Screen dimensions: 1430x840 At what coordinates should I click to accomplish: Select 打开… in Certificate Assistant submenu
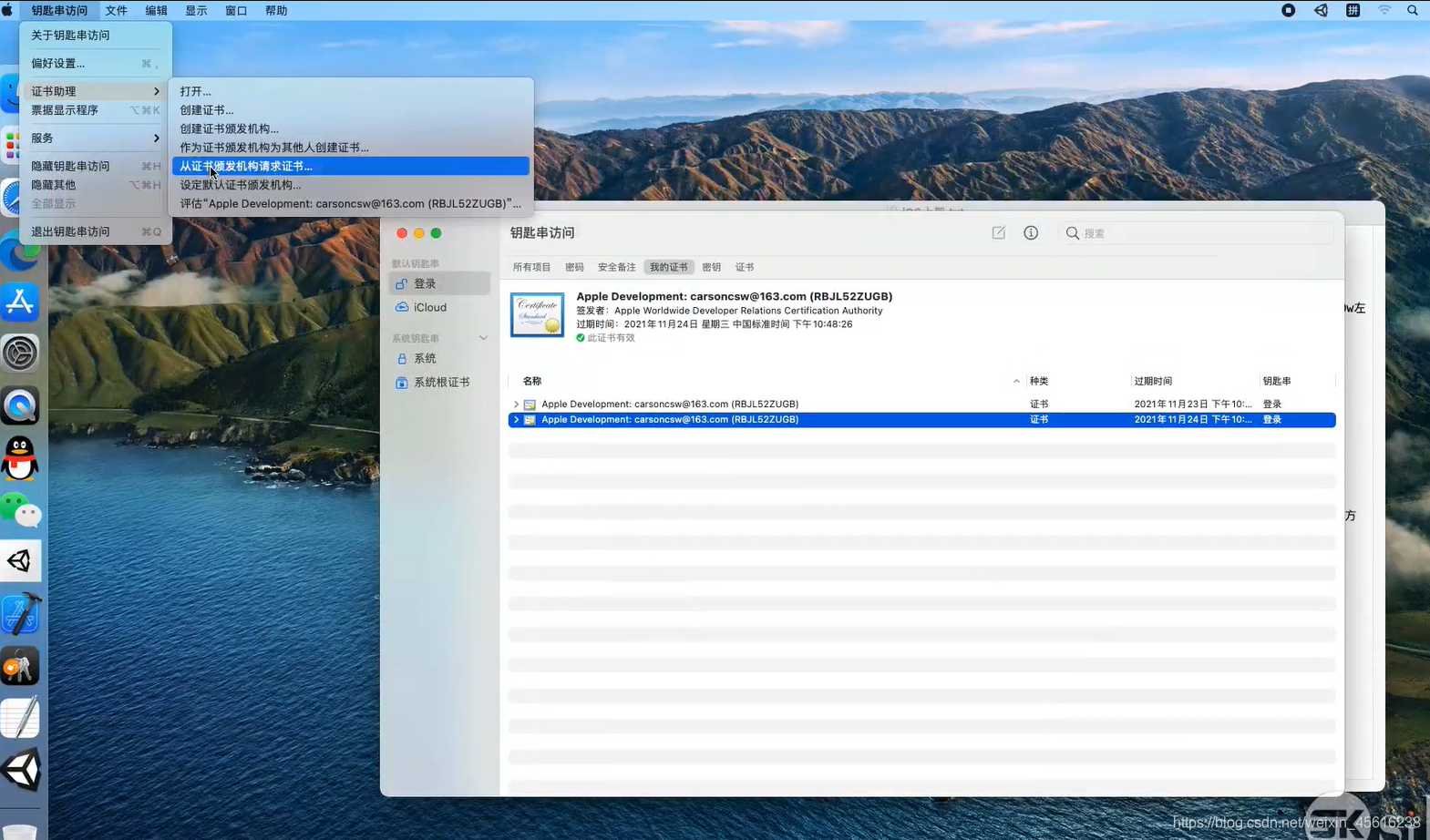point(350,91)
